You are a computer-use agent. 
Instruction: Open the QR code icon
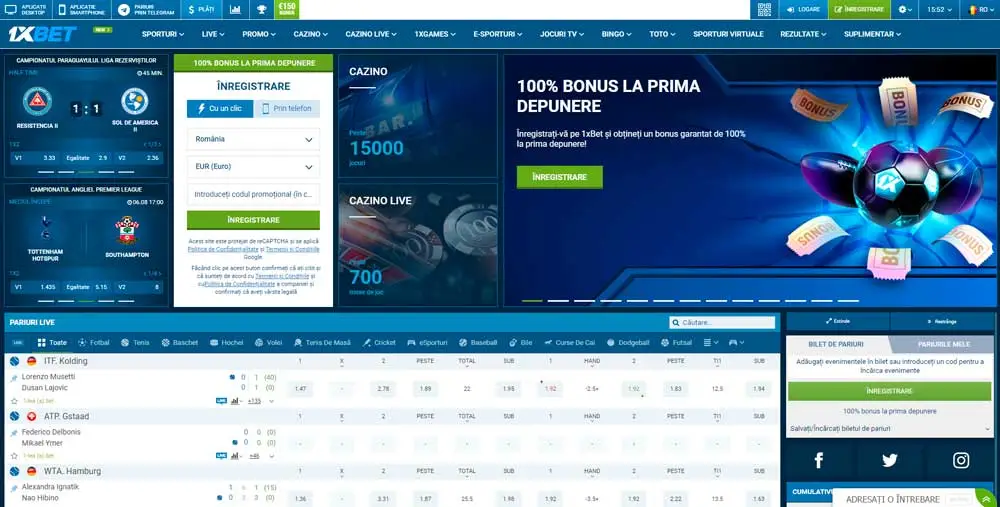[764, 10]
